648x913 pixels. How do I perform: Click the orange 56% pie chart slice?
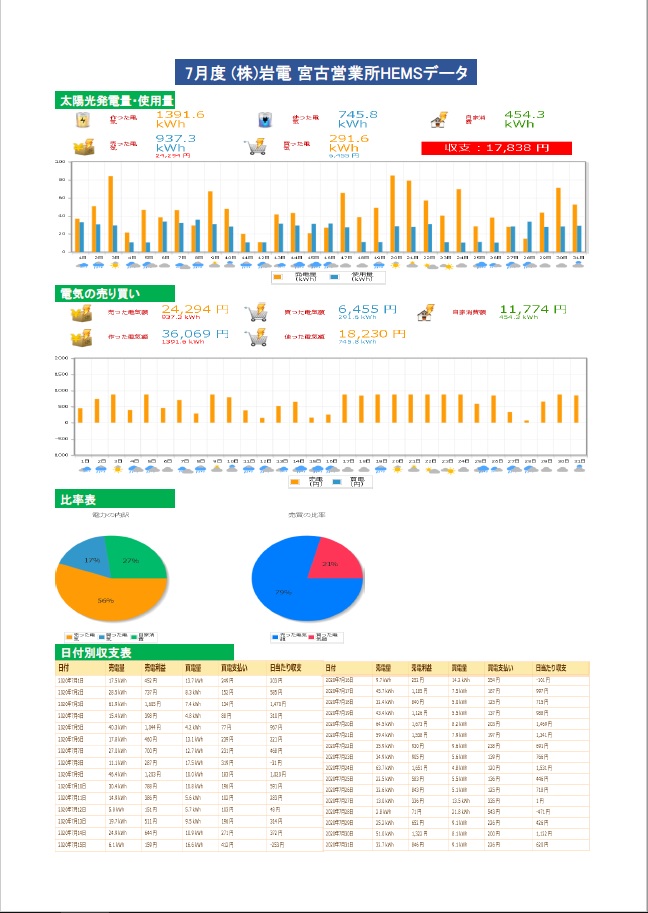click(105, 600)
